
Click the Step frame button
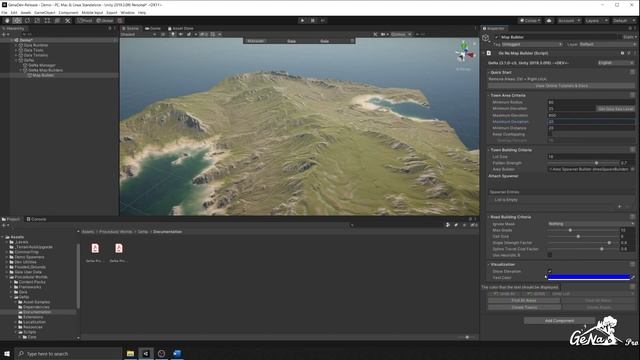tap(322, 20)
